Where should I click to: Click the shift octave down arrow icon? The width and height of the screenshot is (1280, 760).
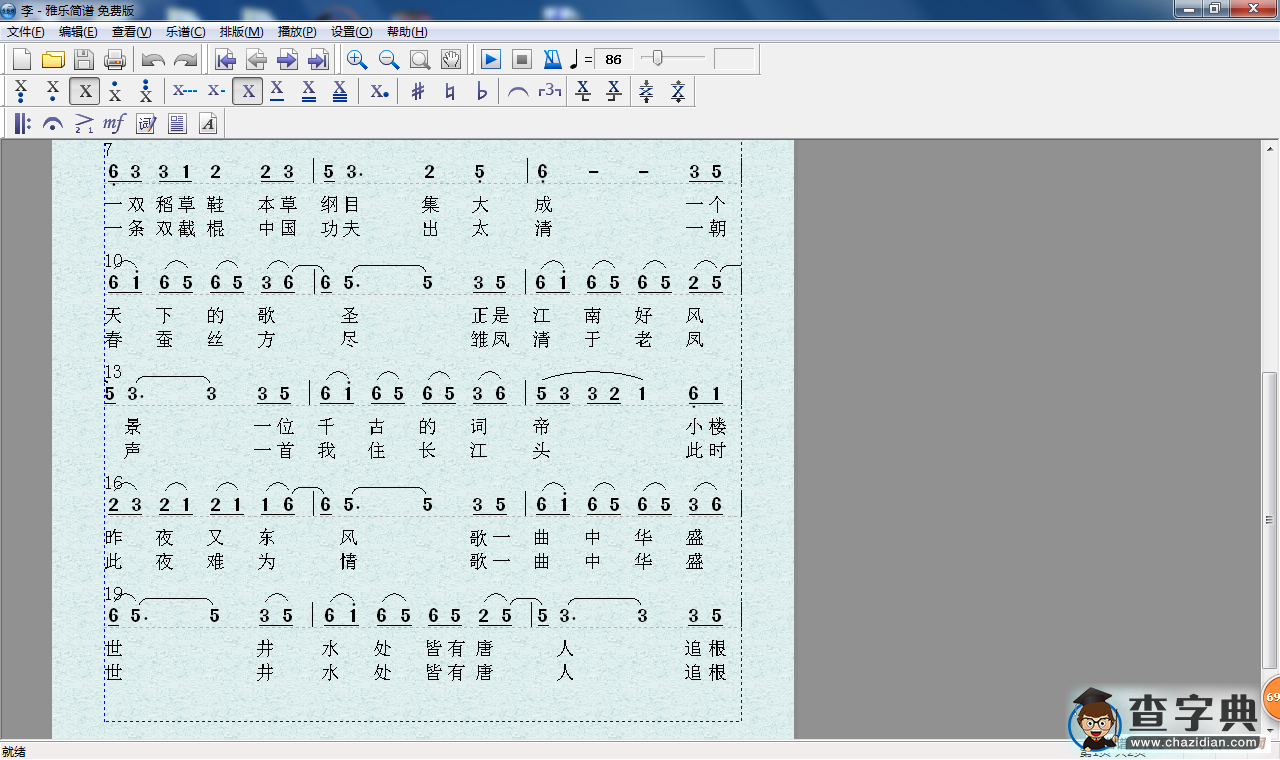point(646,92)
